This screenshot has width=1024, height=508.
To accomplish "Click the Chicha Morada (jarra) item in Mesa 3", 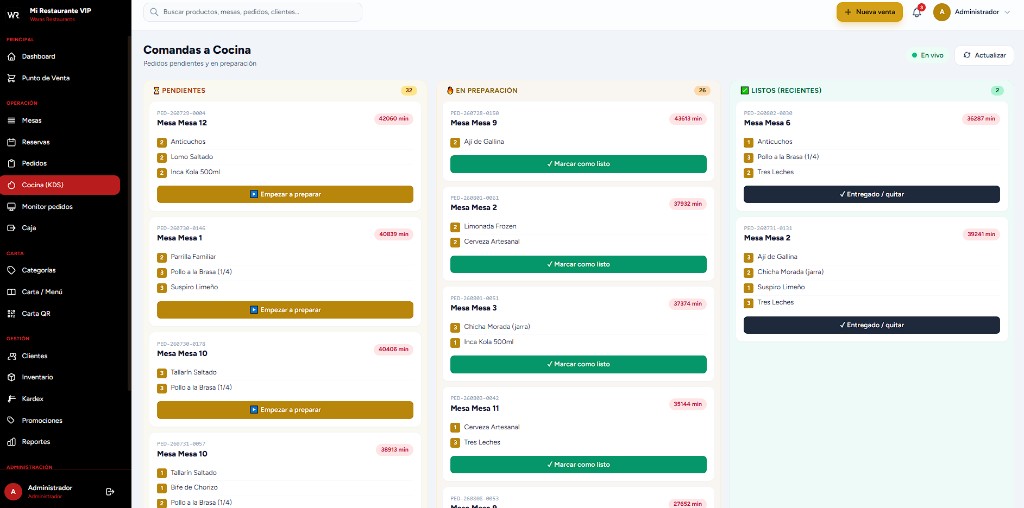I will tap(495, 326).
